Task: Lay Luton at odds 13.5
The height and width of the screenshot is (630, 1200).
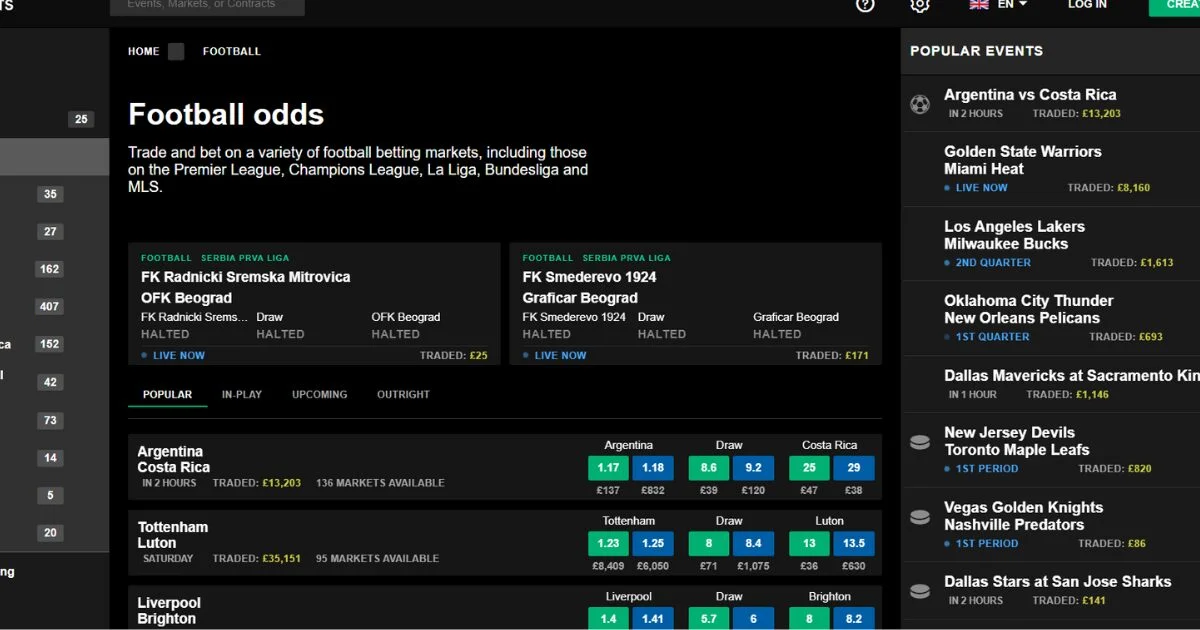Action: (854, 544)
